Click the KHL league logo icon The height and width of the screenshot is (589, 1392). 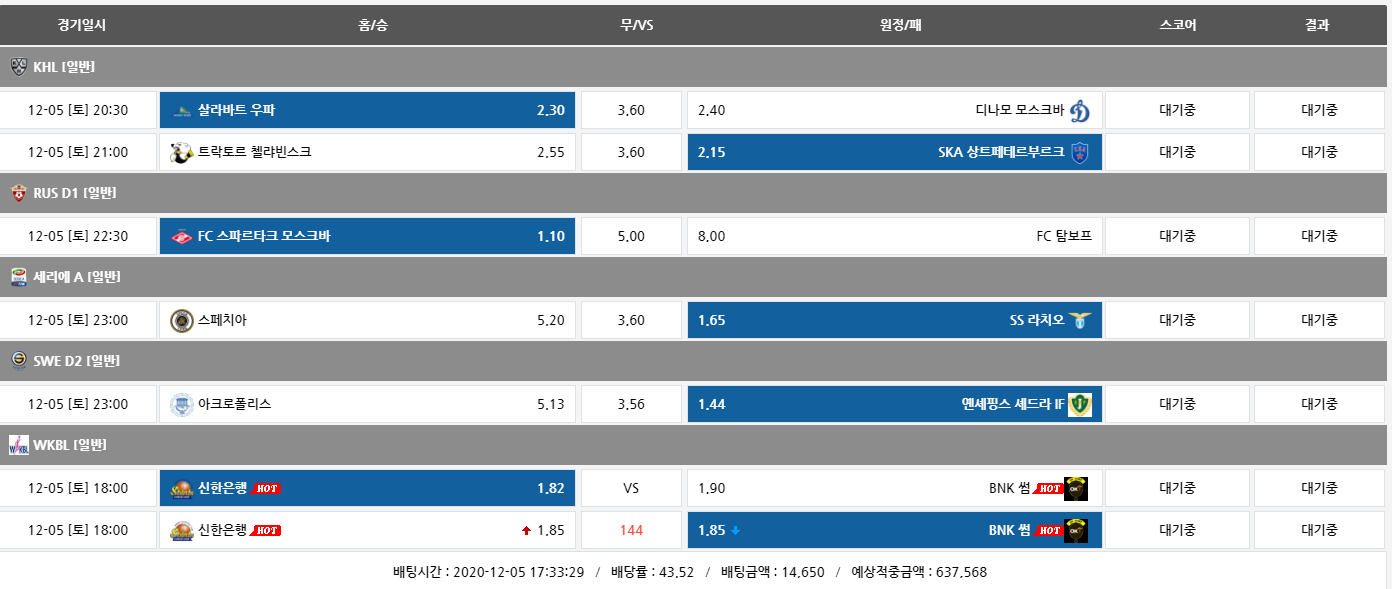point(19,67)
